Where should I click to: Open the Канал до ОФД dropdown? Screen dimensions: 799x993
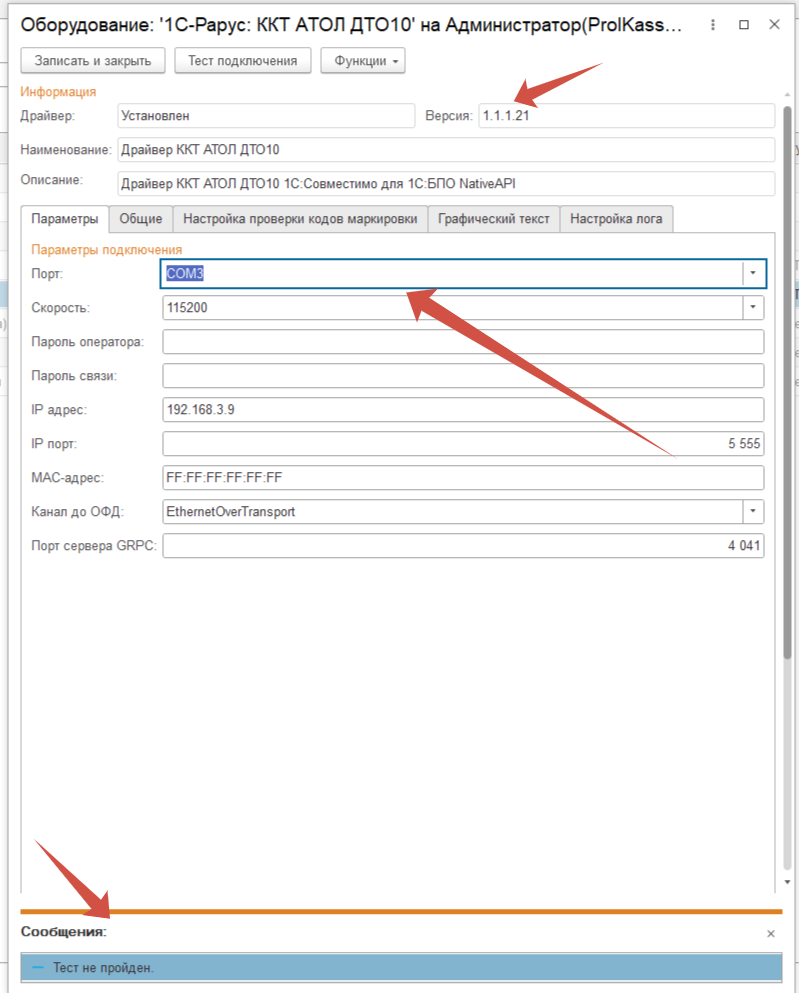754,512
